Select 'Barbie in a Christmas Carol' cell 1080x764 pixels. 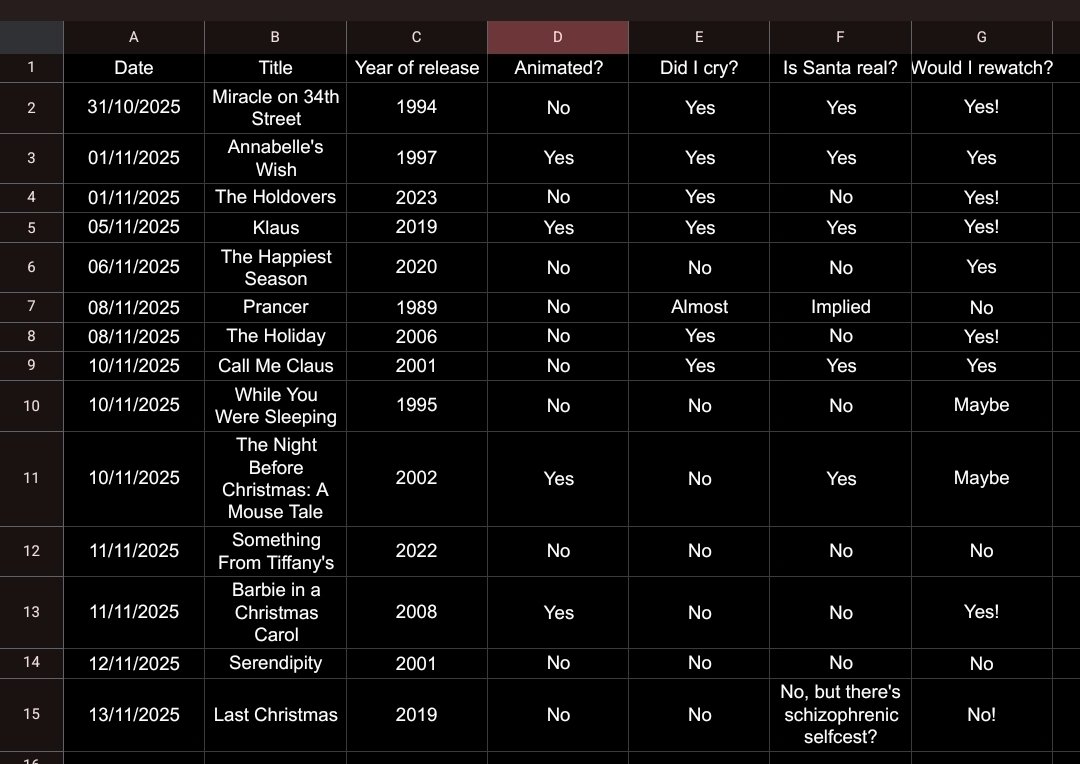click(x=276, y=612)
